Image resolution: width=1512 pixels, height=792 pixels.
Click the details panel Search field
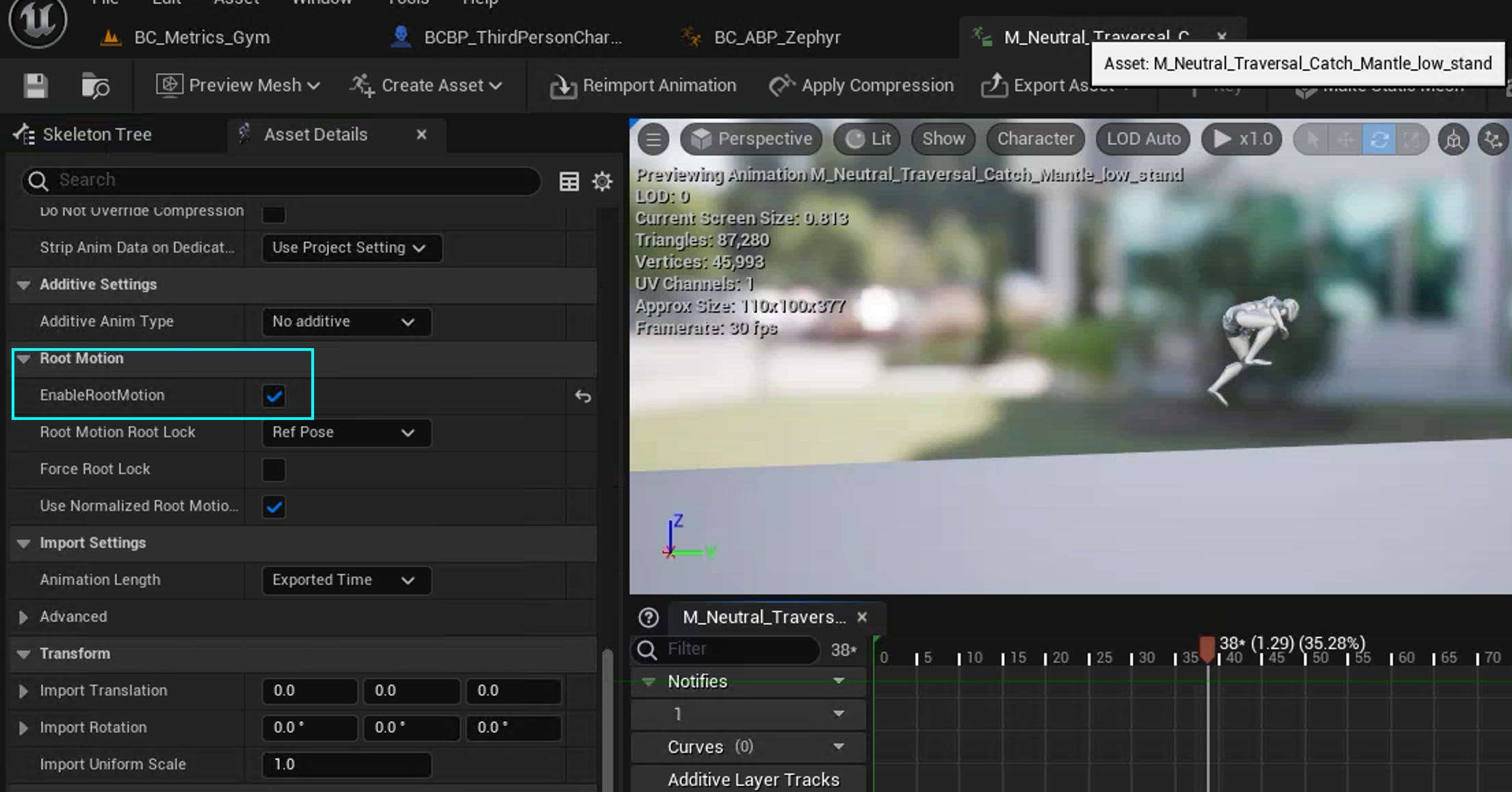click(x=281, y=181)
